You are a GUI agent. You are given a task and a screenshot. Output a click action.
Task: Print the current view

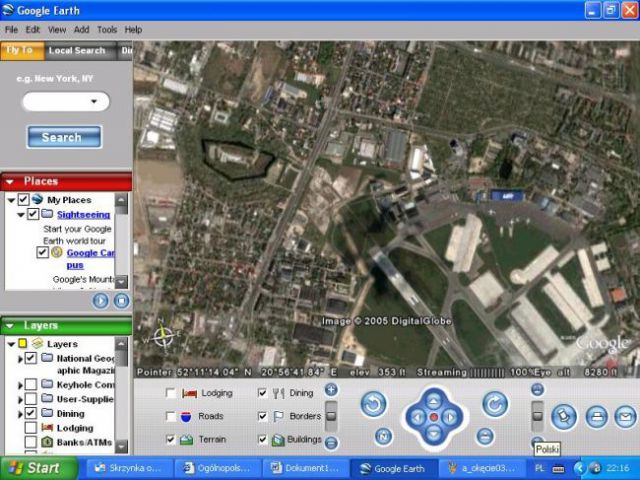pos(596,417)
